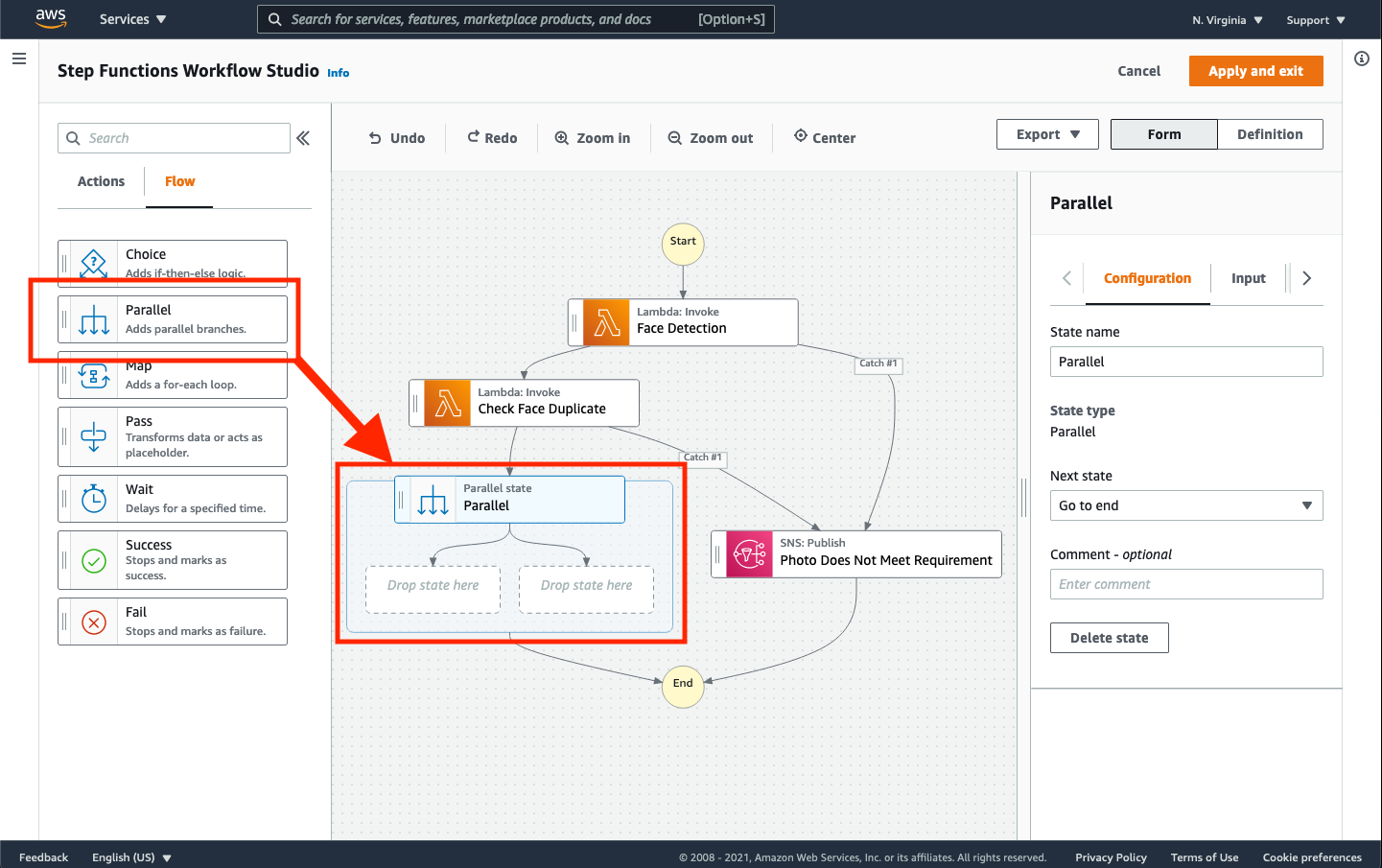This screenshot has width=1382, height=868.
Task: Center the workflow canvas
Action: (825, 137)
